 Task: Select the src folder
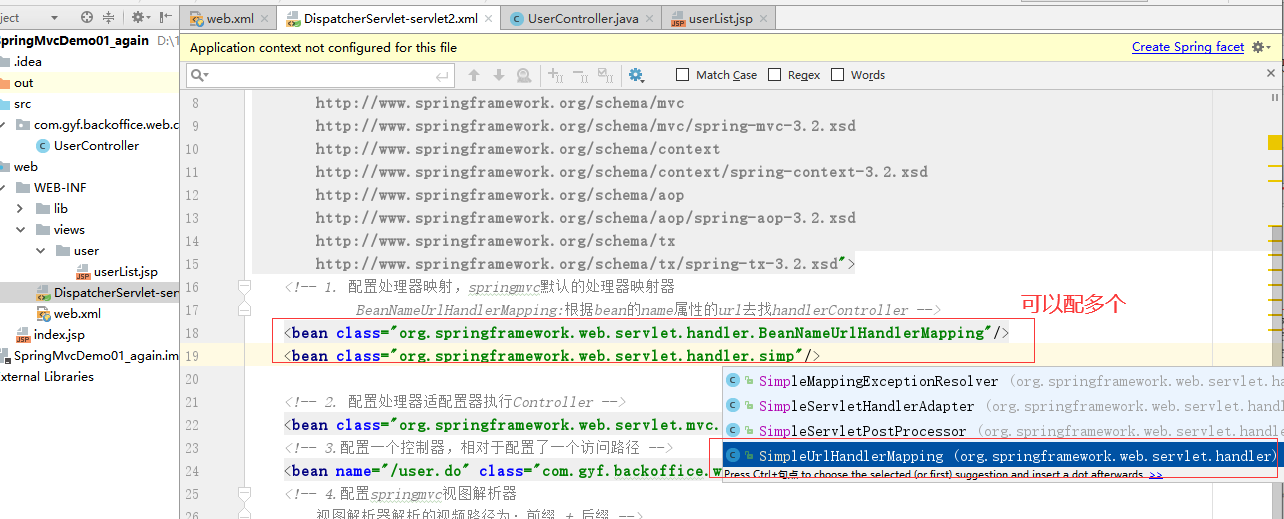pyautogui.click(x=22, y=104)
